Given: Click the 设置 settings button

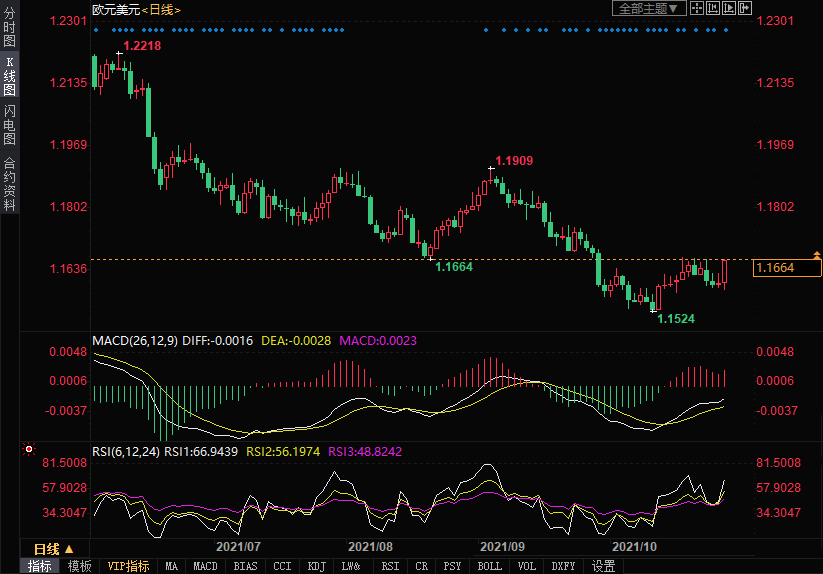Looking at the screenshot, I should click(x=603, y=566).
